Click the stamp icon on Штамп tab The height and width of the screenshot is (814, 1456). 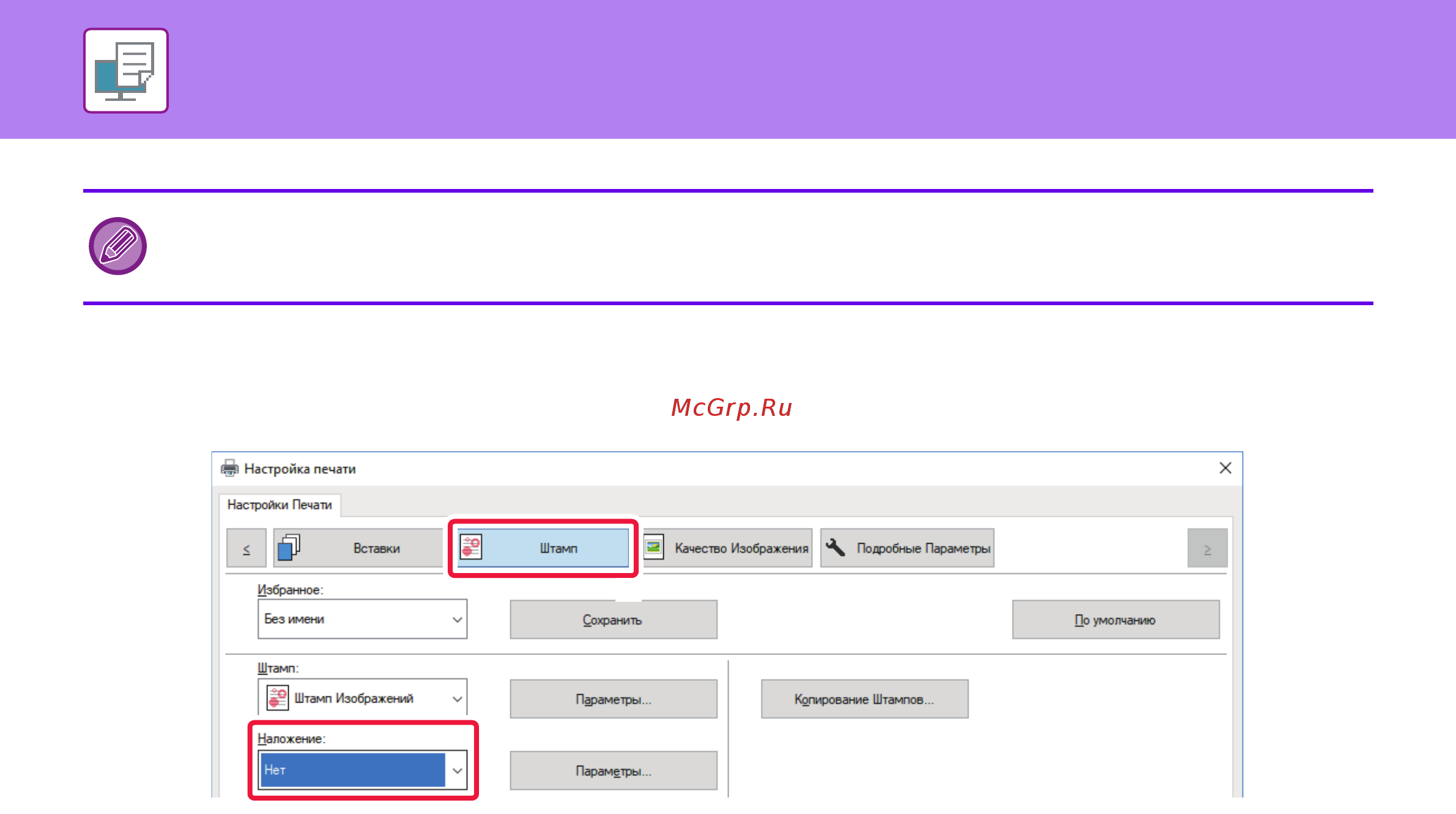click(x=471, y=547)
